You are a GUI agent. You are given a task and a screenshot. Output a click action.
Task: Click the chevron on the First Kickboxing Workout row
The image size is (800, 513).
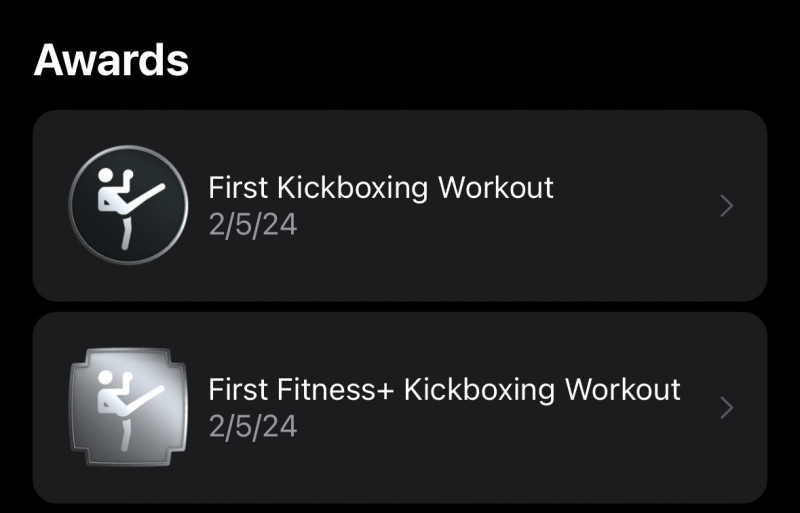click(727, 206)
